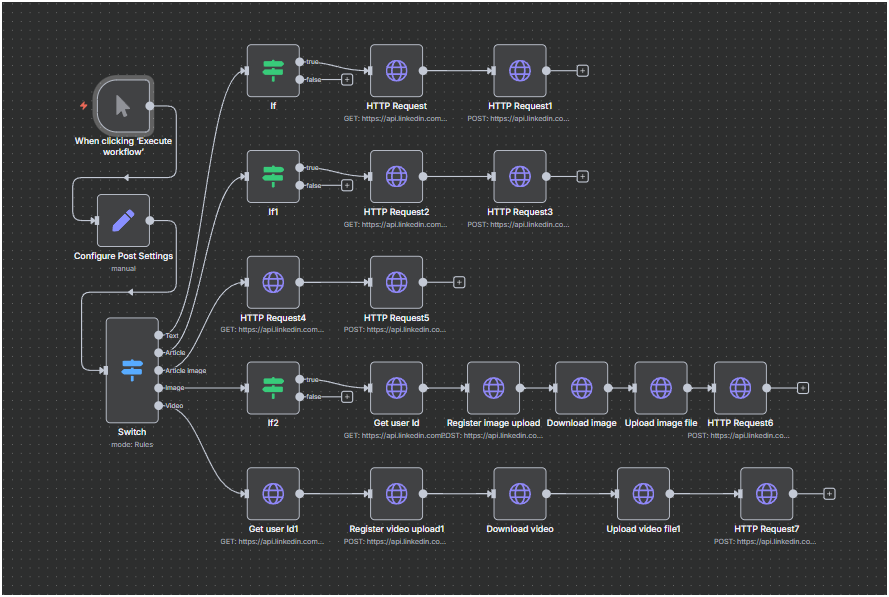Open the Configure Post Settings pencil node
This screenshot has height=597, width=889.
tap(123, 221)
